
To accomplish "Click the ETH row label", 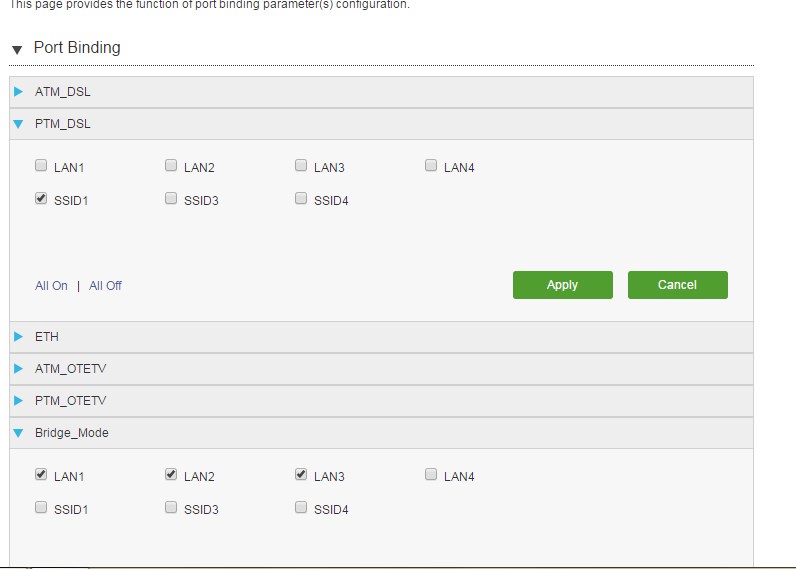I will tap(47, 337).
